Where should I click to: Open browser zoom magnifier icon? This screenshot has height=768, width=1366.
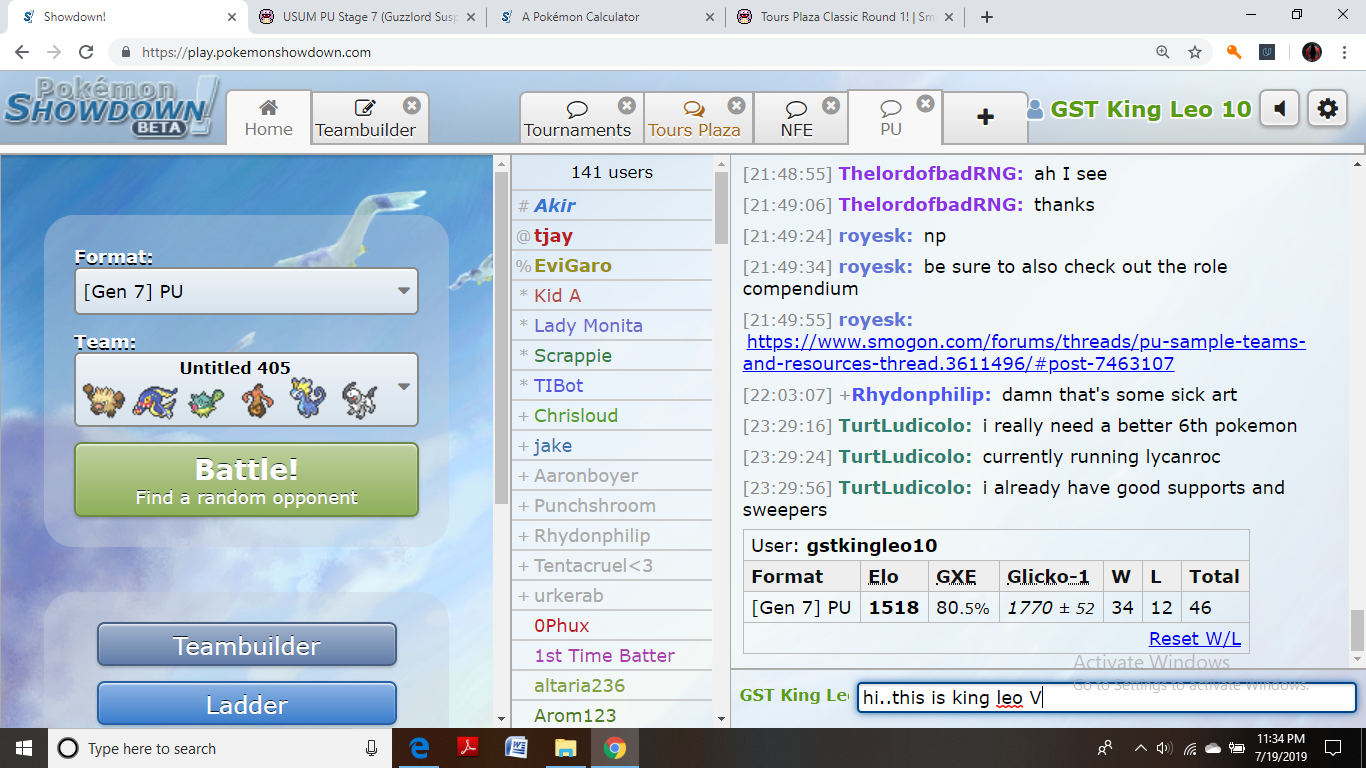pos(1162,52)
